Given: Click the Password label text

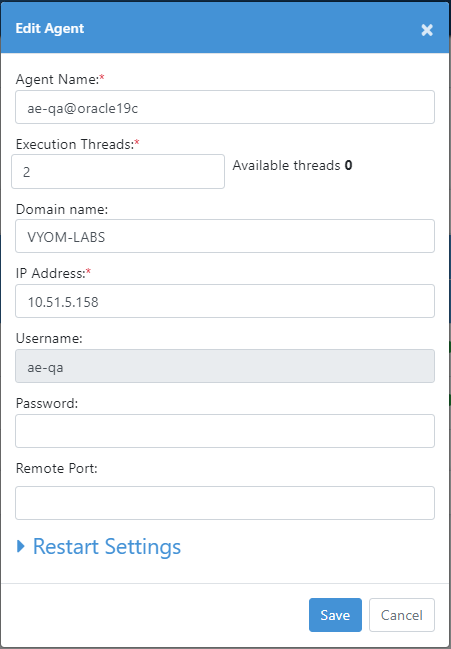Looking at the screenshot, I should click(47, 403).
